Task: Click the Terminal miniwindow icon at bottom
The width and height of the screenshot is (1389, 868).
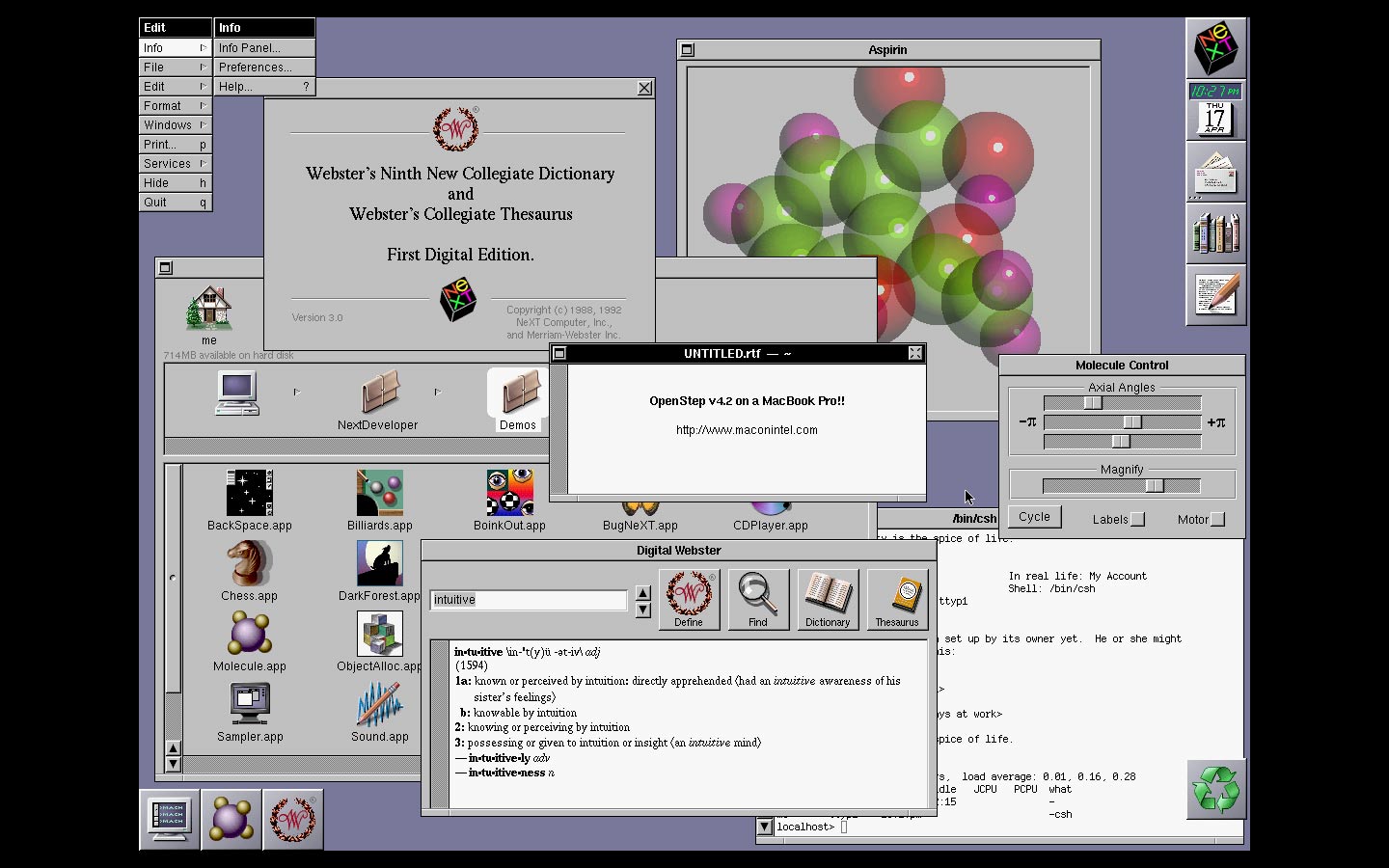Action: tap(170, 820)
